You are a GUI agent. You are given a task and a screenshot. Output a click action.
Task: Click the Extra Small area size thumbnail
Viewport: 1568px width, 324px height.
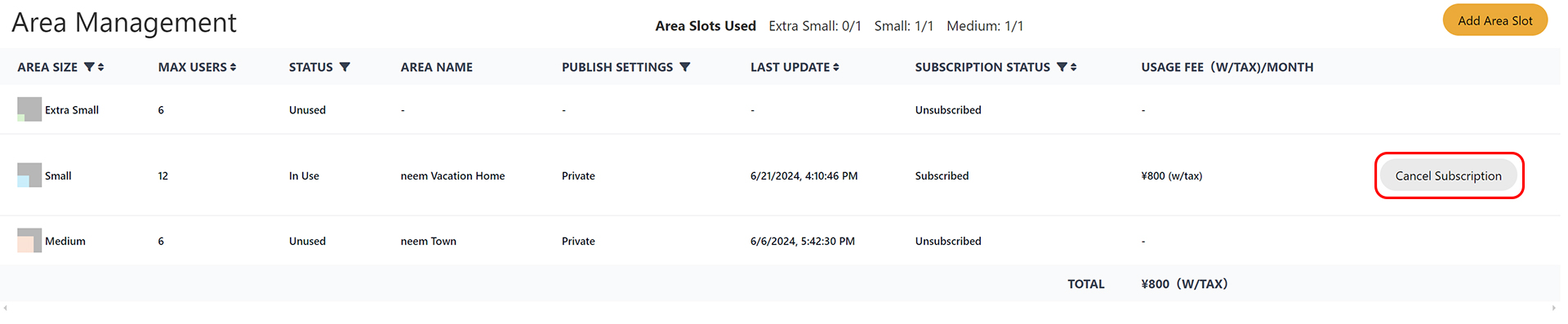(29, 109)
